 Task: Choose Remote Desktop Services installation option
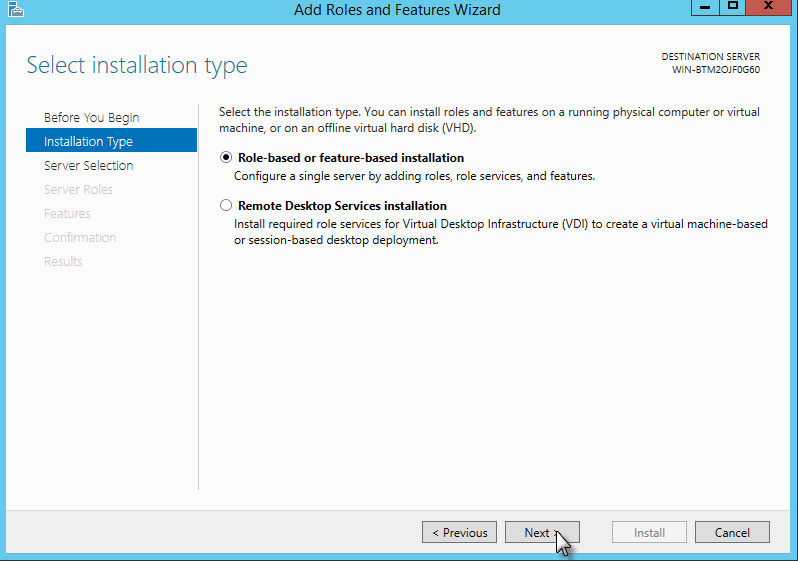(226, 206)
